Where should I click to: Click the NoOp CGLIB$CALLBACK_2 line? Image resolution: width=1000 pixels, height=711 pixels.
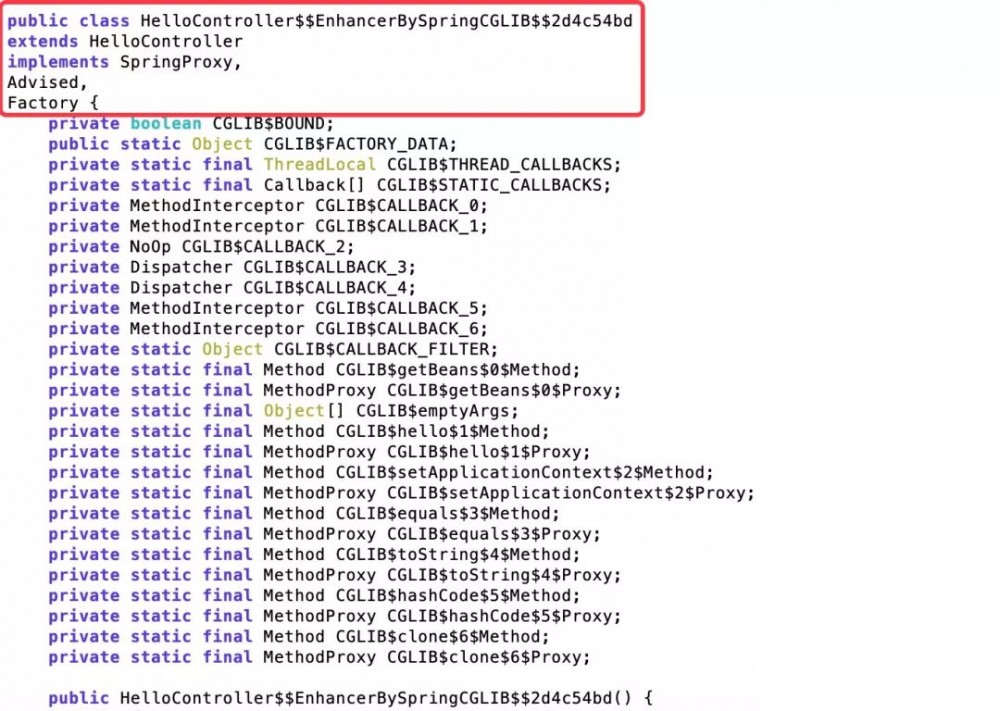pyautogui.click(x=202, y=246)
